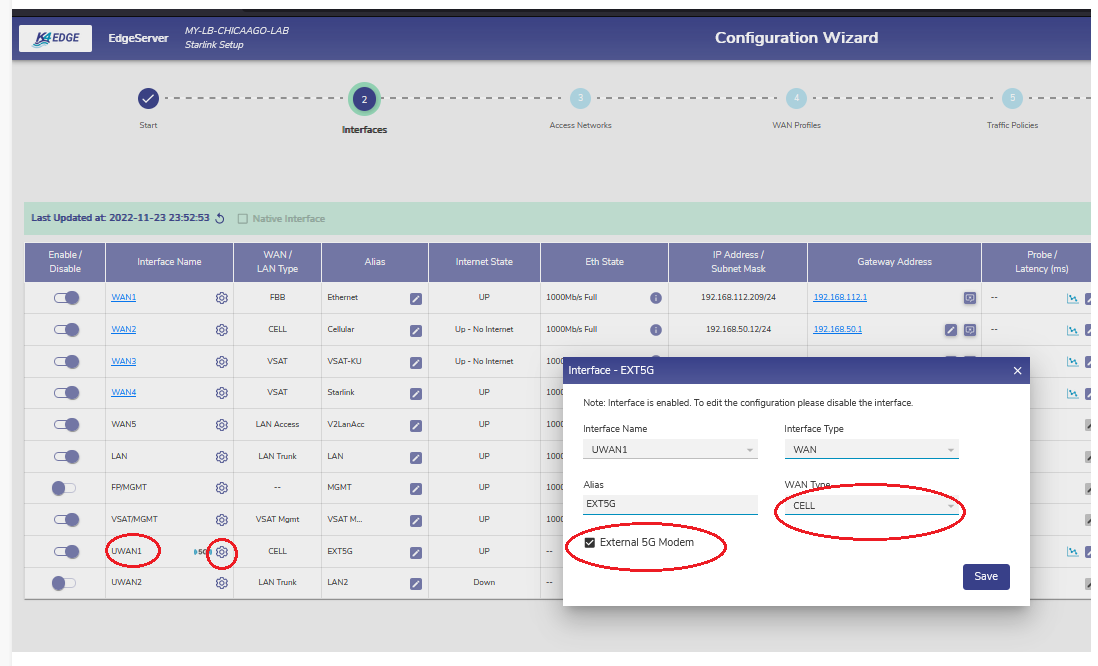This screenshot has width=1098, height=666.
Task: Open the latency graph icon for WAN1
Action: pyautogui.click(x=1073, y=298)
